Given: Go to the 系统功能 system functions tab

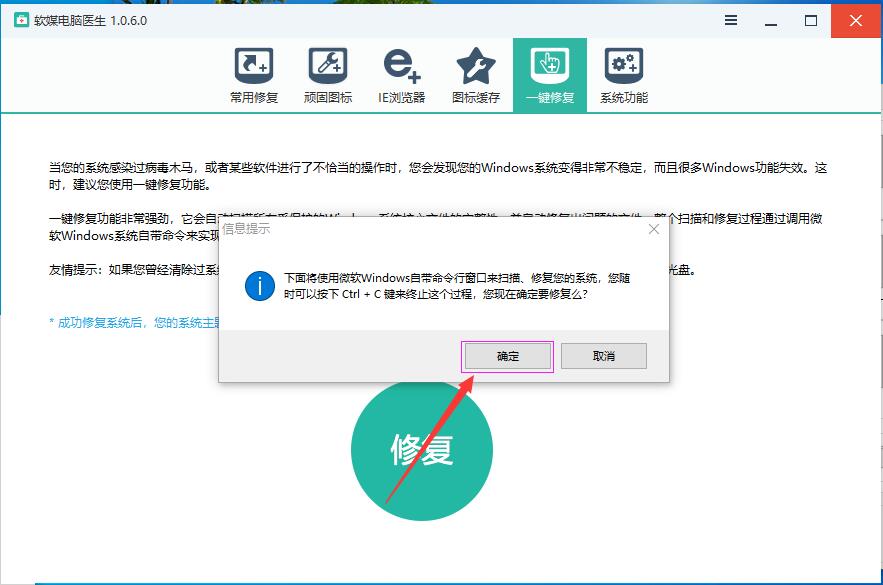Looking at the screenshot, I should coord(623,75).
